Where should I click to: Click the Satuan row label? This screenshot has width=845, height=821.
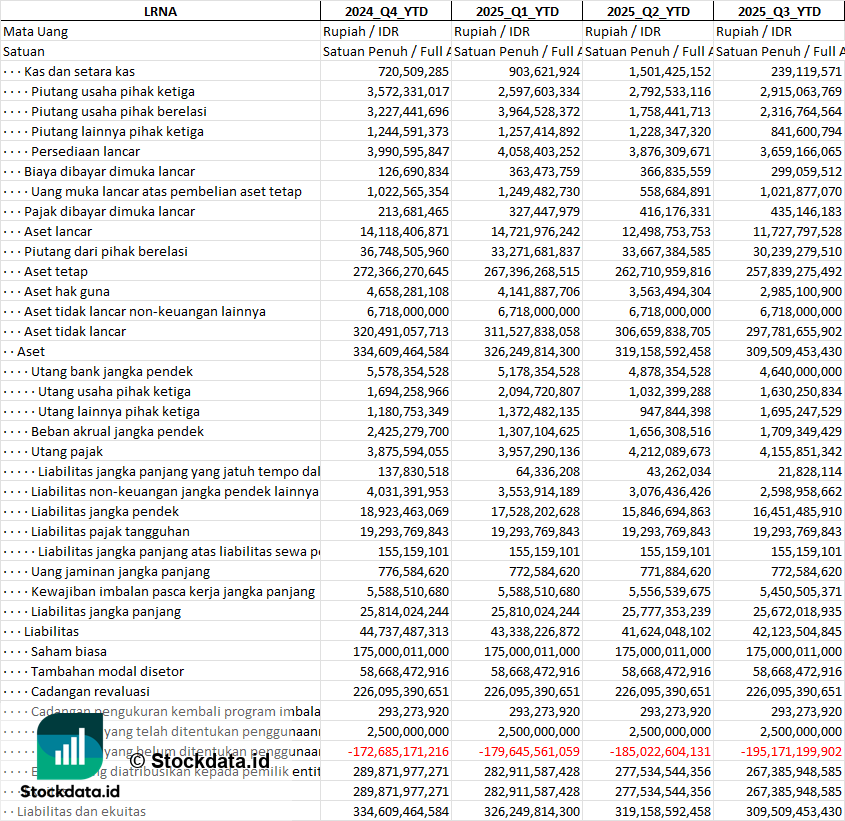(24, 51)
